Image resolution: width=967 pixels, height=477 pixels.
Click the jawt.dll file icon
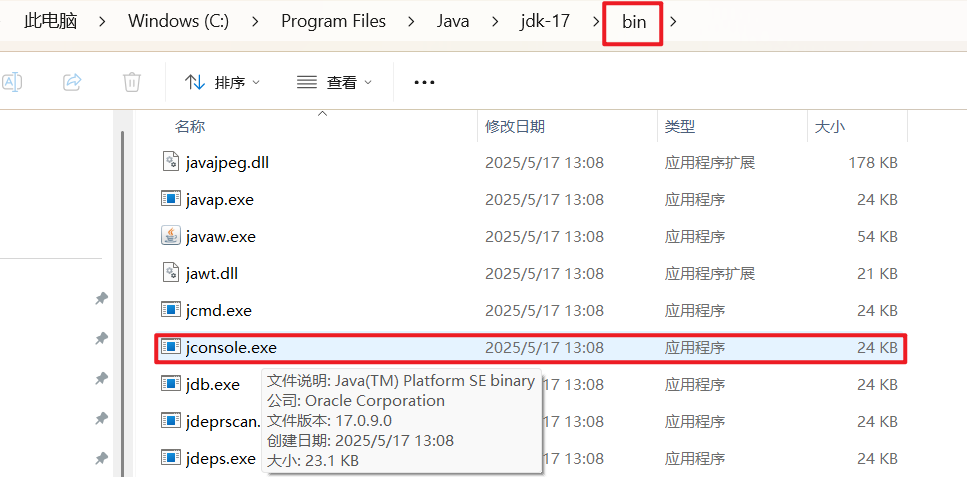coord(170,273)
